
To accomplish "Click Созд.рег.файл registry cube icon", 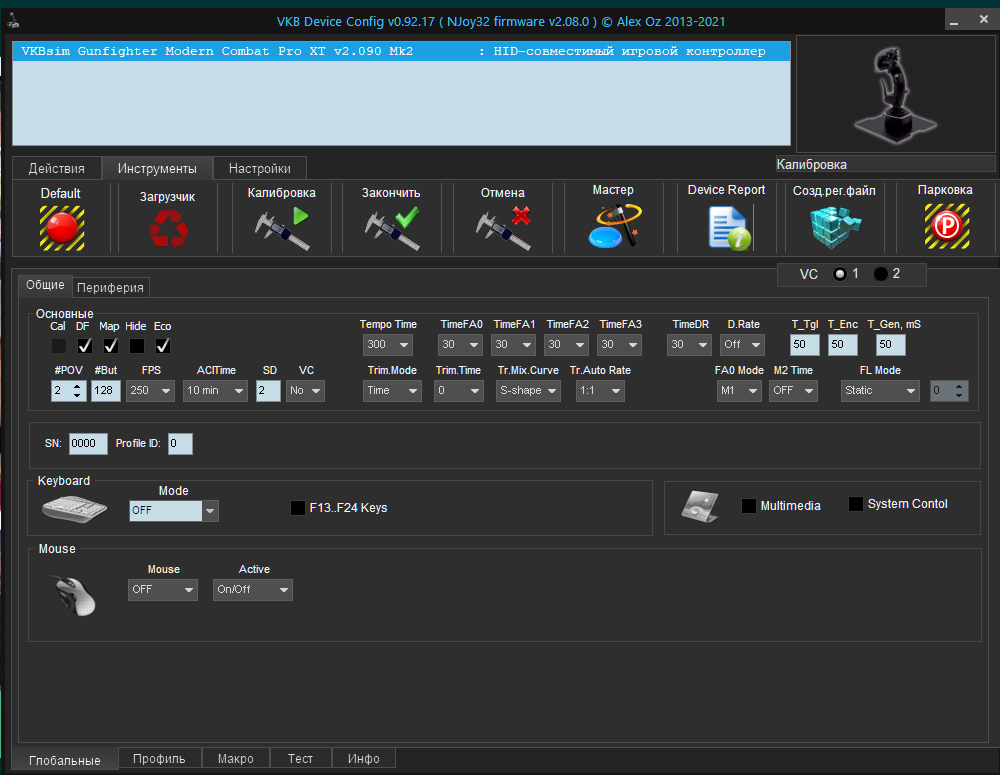I will click(835, 228).
